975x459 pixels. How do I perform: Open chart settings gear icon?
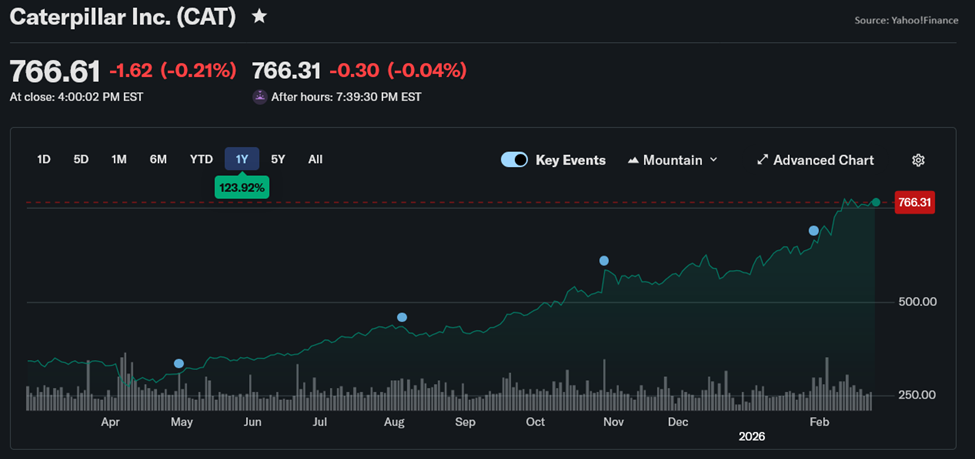point(918,160)
